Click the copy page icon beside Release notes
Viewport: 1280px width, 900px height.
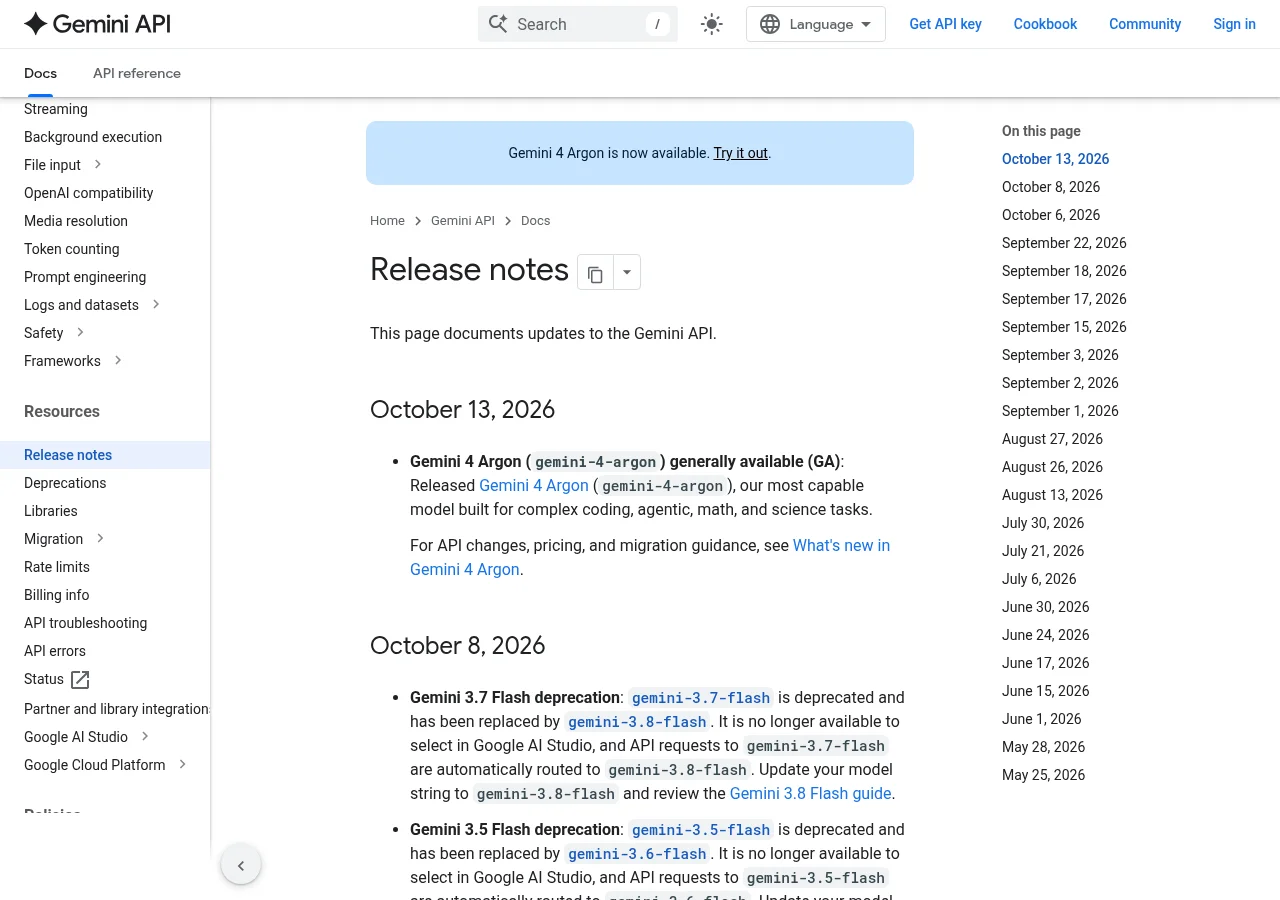(x=595, y=273)
